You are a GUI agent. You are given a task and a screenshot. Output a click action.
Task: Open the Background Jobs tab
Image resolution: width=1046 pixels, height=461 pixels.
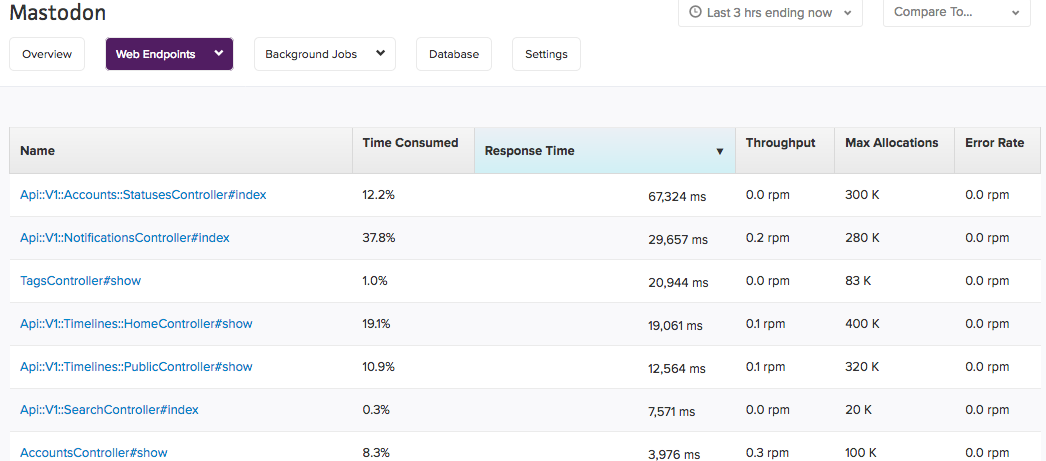(325, 54)
